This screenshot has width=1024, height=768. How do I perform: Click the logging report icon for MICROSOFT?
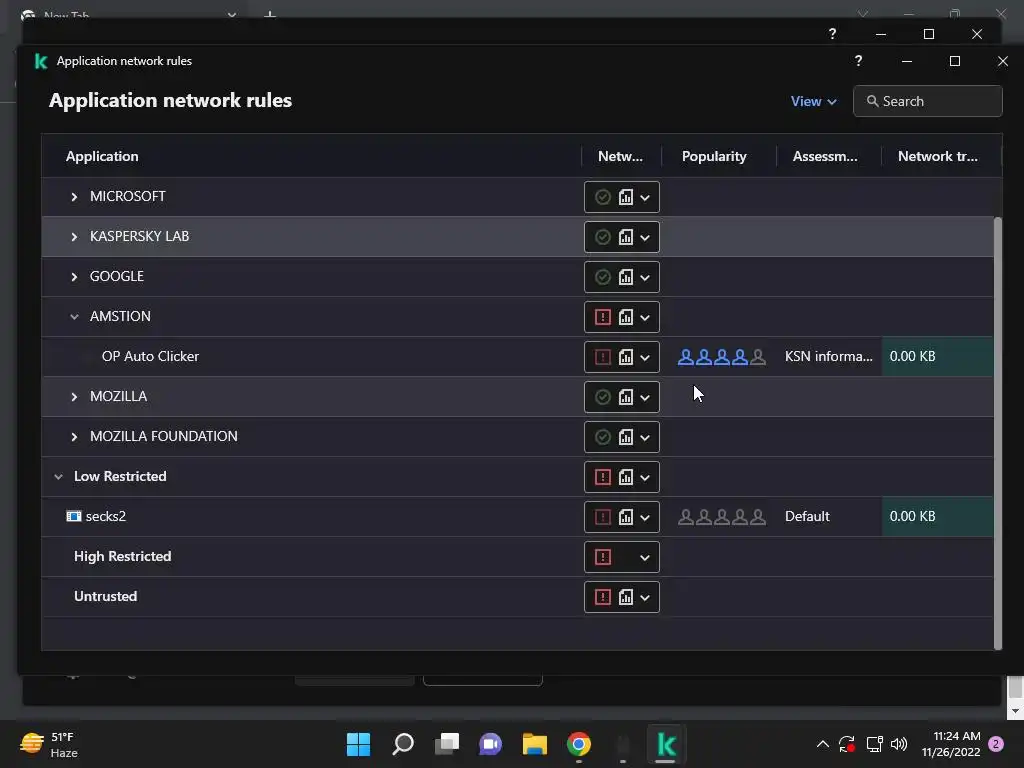pyautogui.click(x=626, y=197)
